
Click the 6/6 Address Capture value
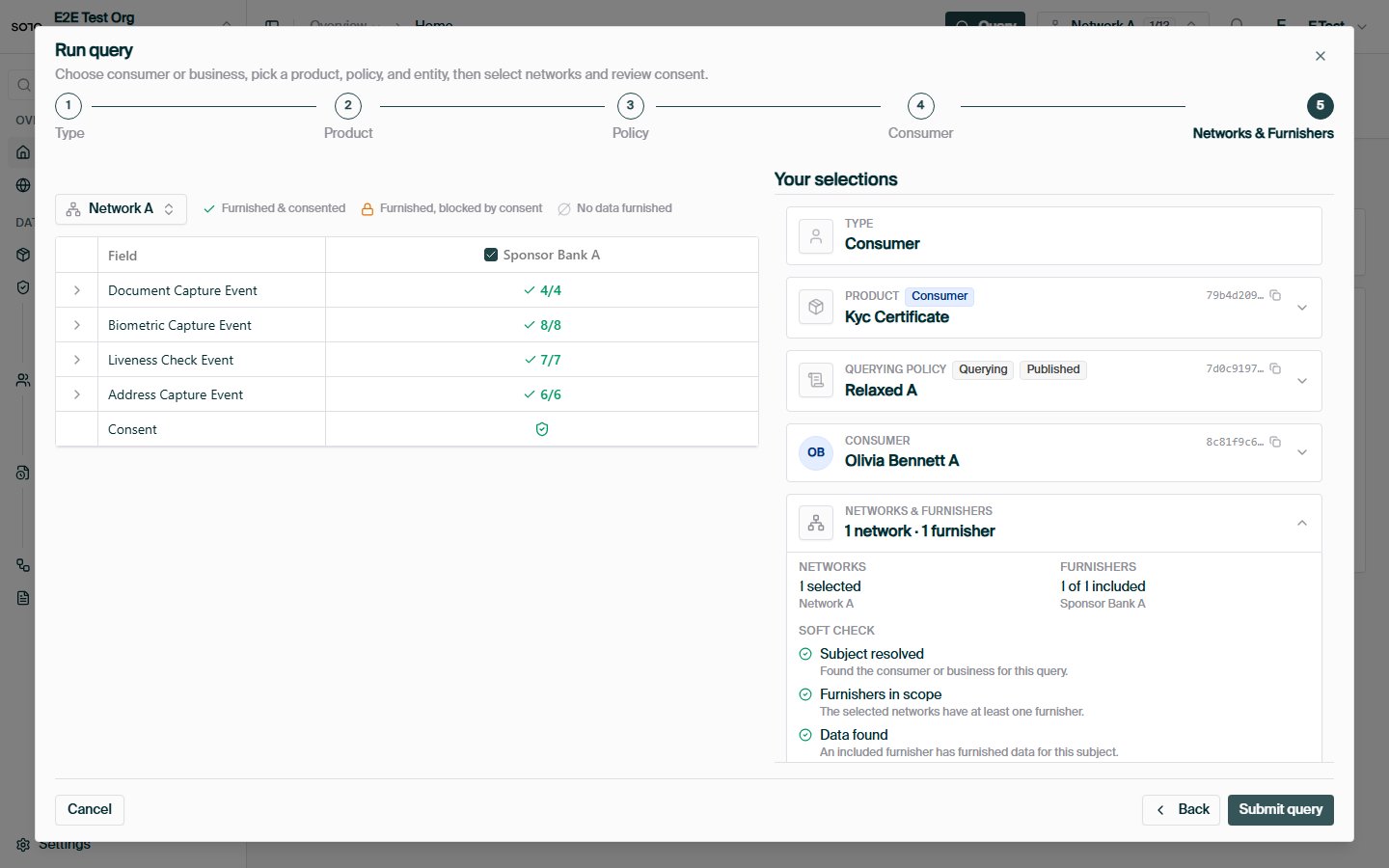(542, 394)
